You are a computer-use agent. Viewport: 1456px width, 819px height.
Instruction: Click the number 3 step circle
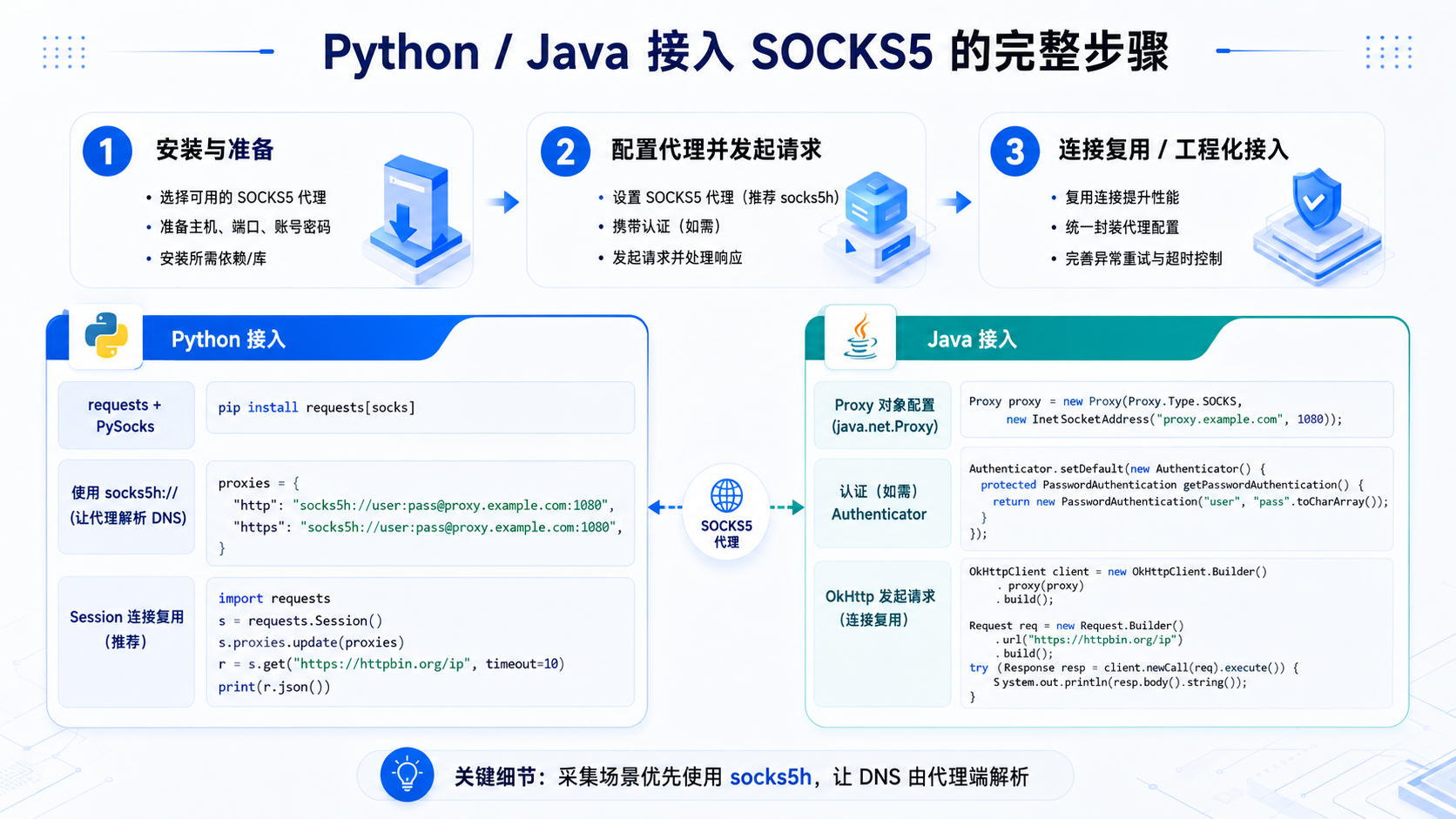click(x=1014, y=151)
